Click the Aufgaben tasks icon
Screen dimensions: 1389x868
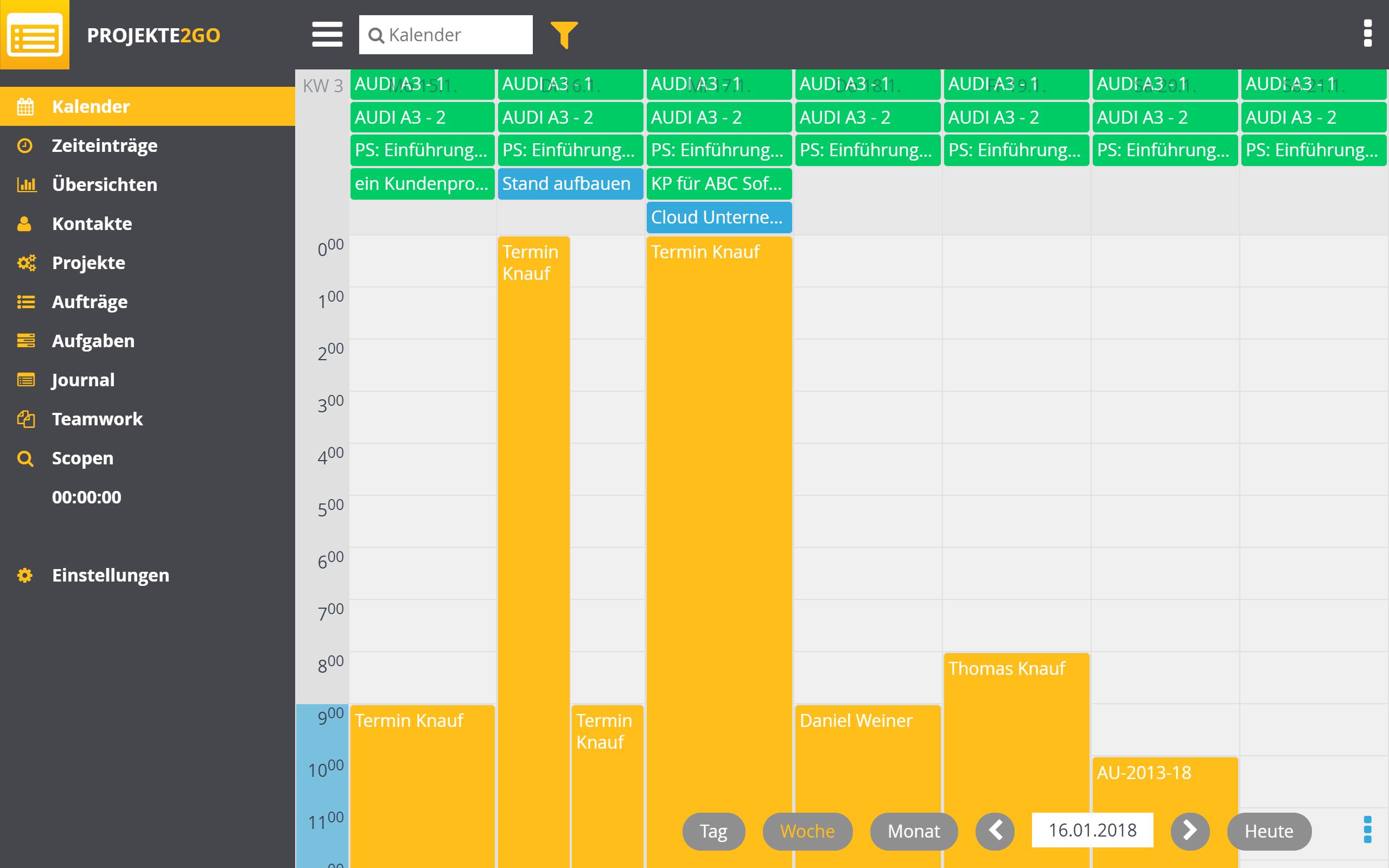tap(26, 341)
